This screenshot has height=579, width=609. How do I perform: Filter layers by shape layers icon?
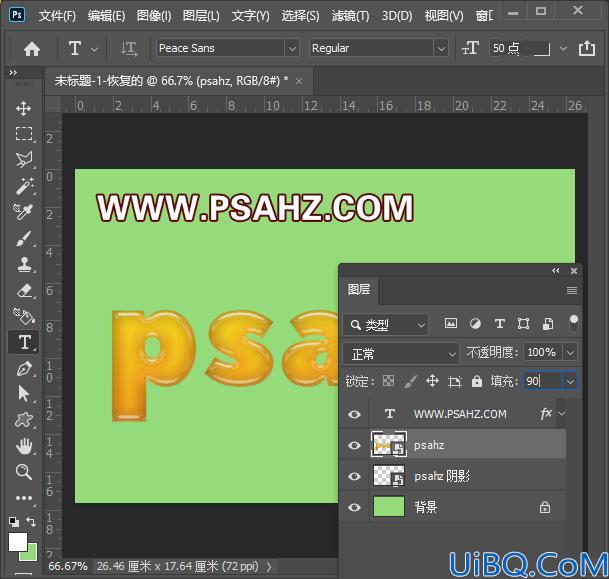tap(524, 323)
